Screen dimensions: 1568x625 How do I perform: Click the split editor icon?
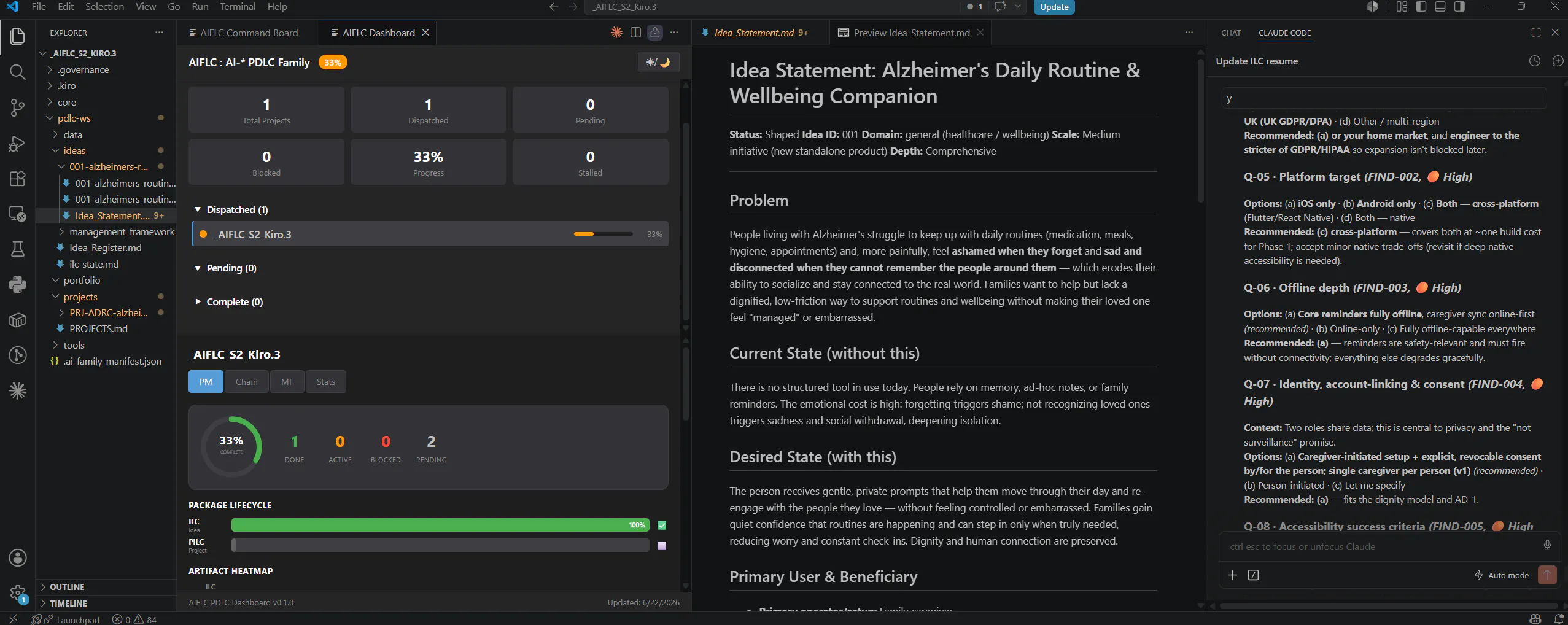click(x=635, y=33)
